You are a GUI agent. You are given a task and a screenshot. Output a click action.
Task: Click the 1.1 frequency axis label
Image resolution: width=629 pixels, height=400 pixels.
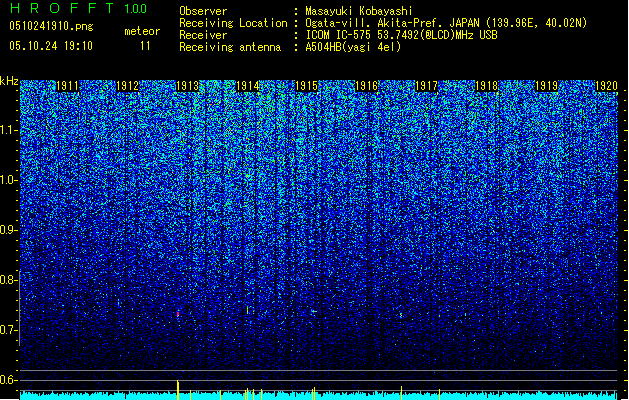(9, 130)
